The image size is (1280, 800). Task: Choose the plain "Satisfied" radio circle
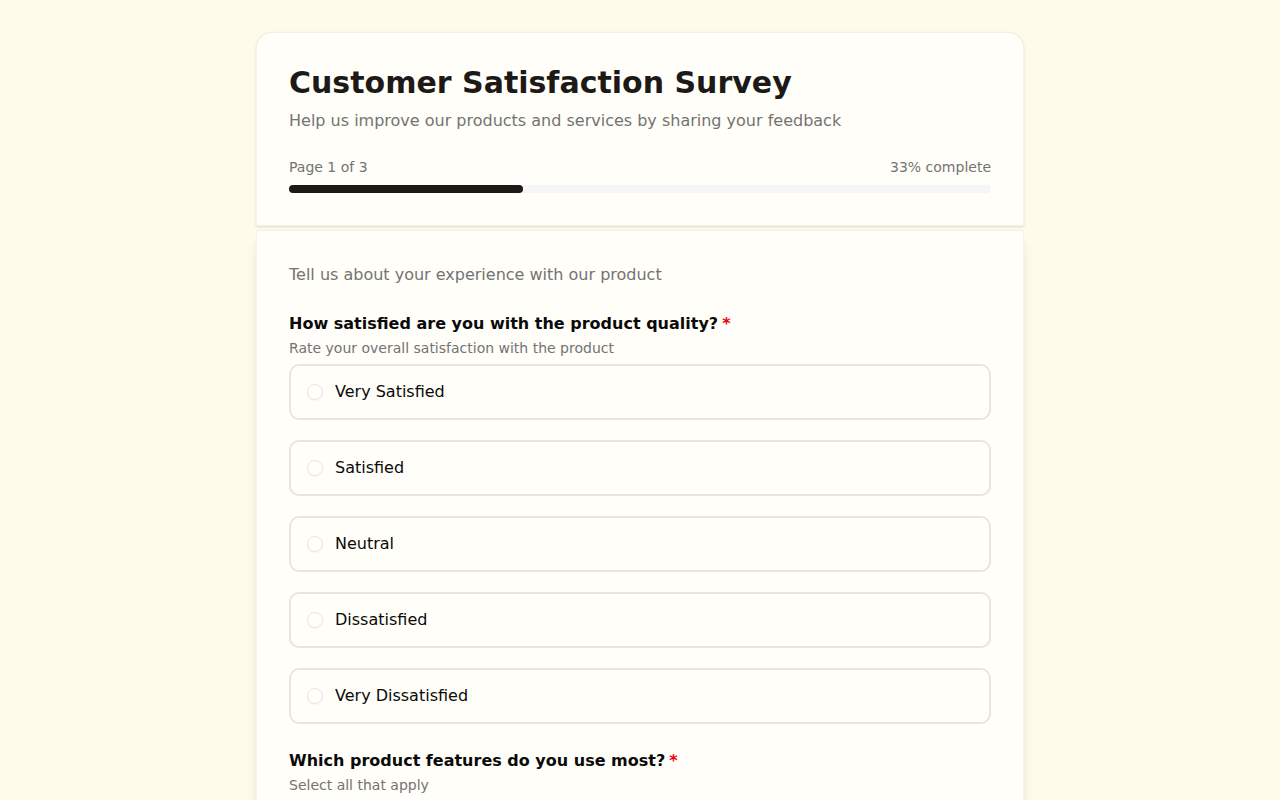(x=315, y=468)
